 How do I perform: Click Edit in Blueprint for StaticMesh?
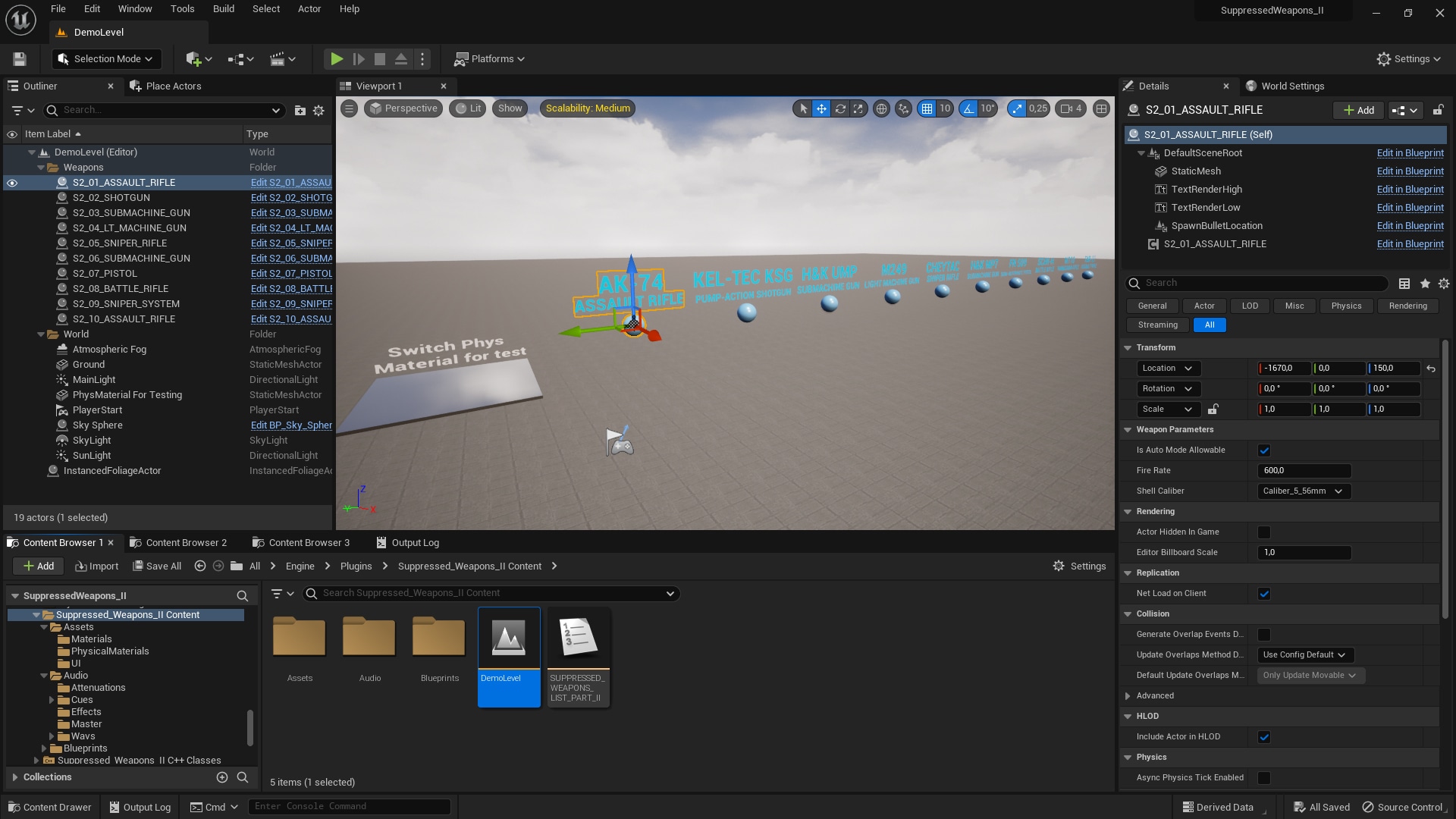[1410, 171]
